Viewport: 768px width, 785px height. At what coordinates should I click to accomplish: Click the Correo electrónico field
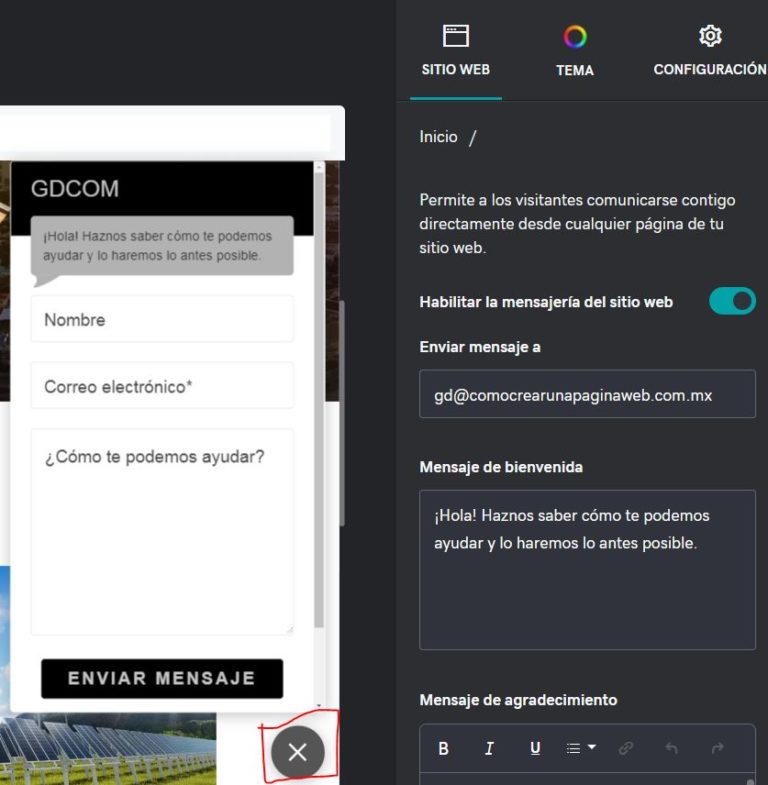pos(162,385)
